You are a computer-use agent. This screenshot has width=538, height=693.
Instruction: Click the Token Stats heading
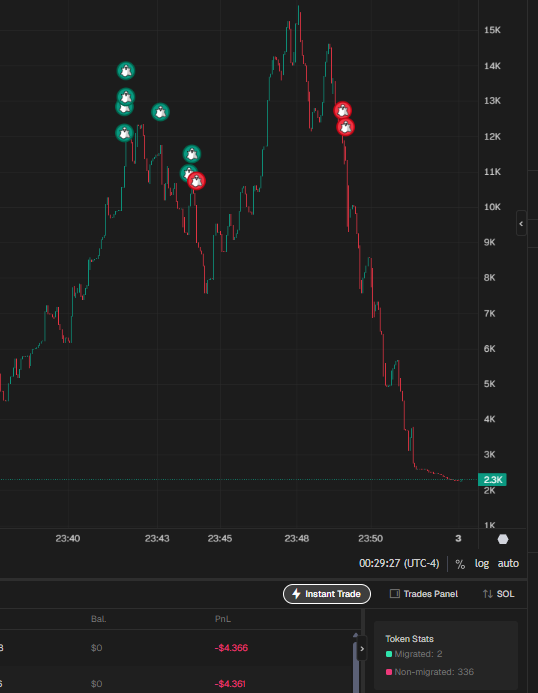[409, 639]
